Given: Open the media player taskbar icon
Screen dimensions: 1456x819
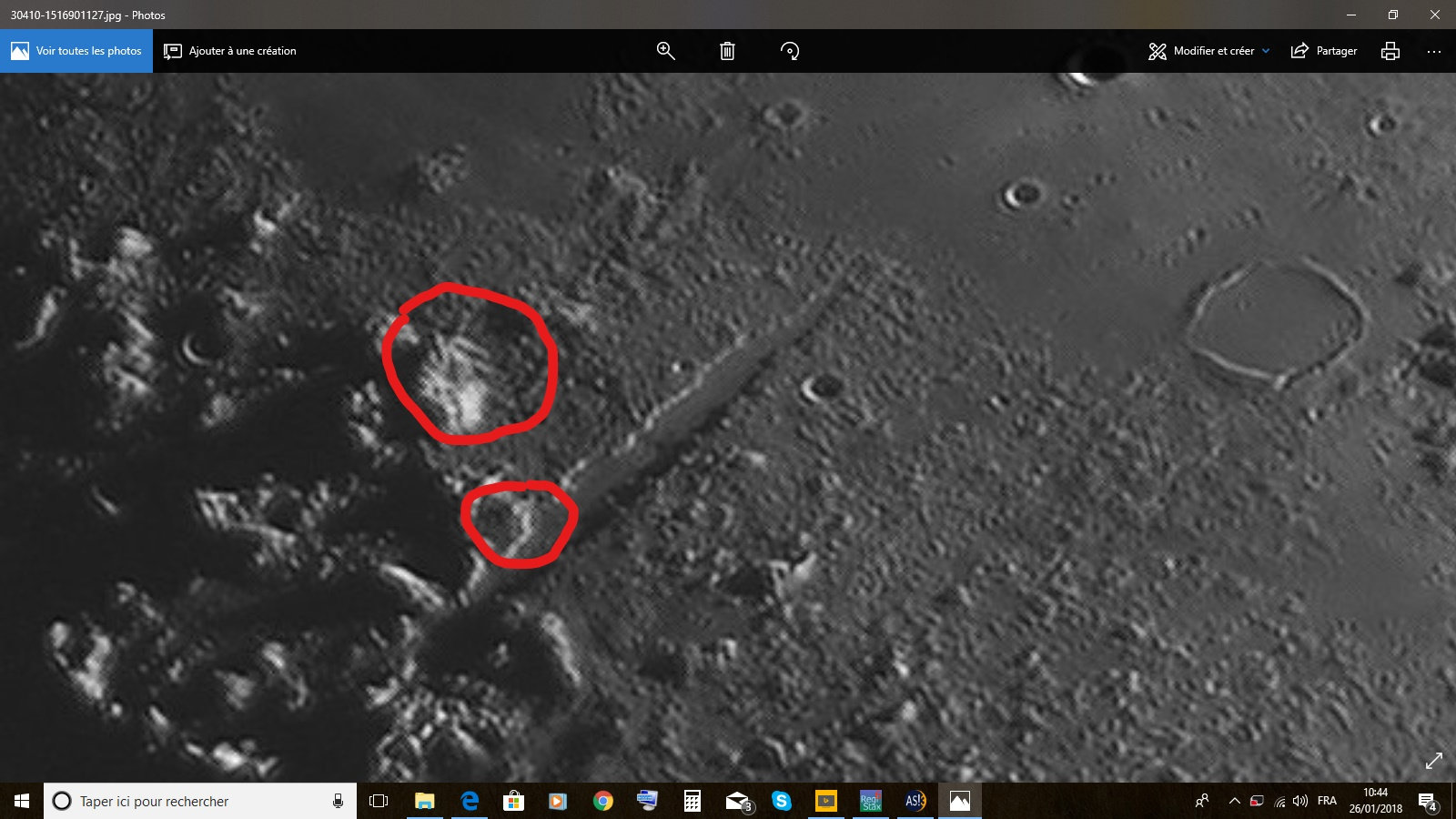Looking at the screenshot, I should tap(558, 801).
